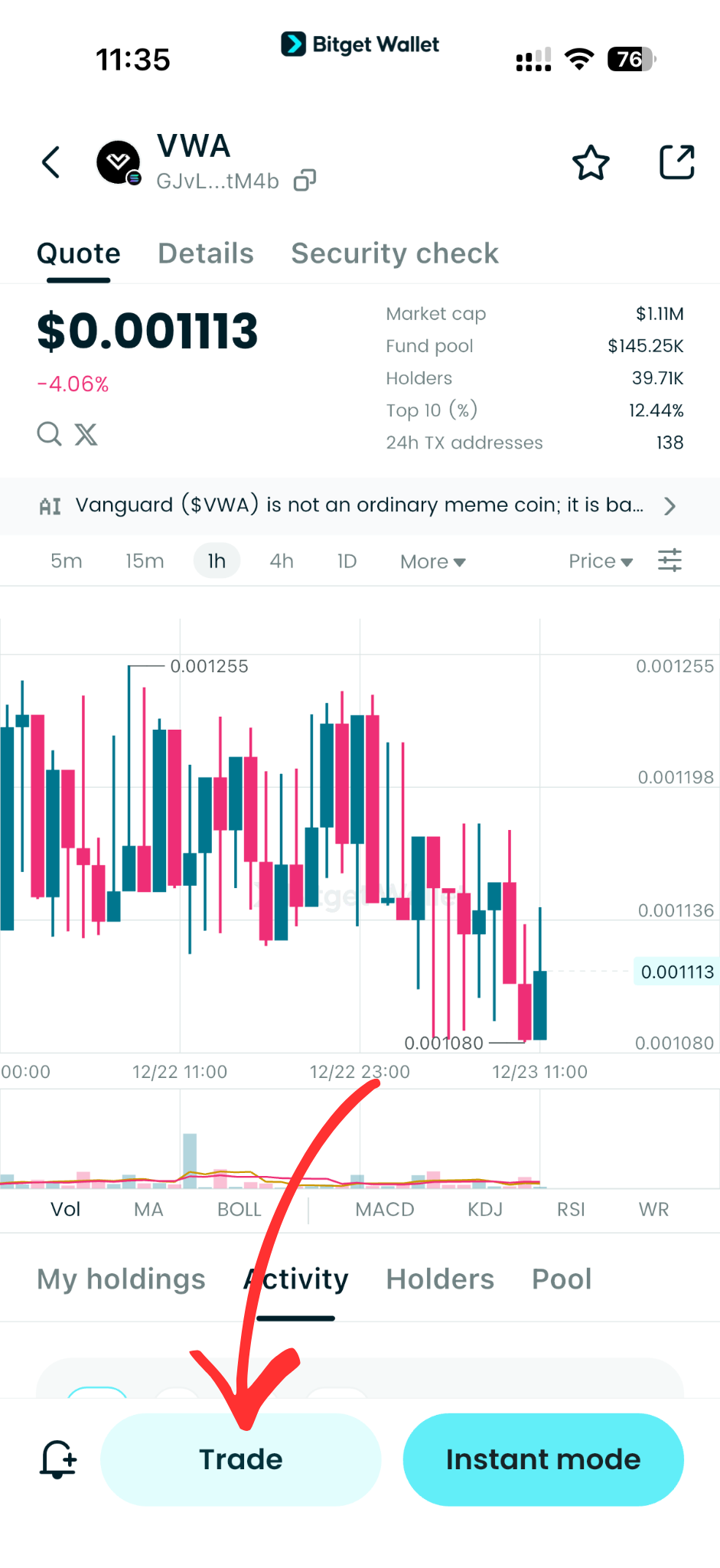Star VWA as a favorite
720x1568 pixels.
click(590, 162)
